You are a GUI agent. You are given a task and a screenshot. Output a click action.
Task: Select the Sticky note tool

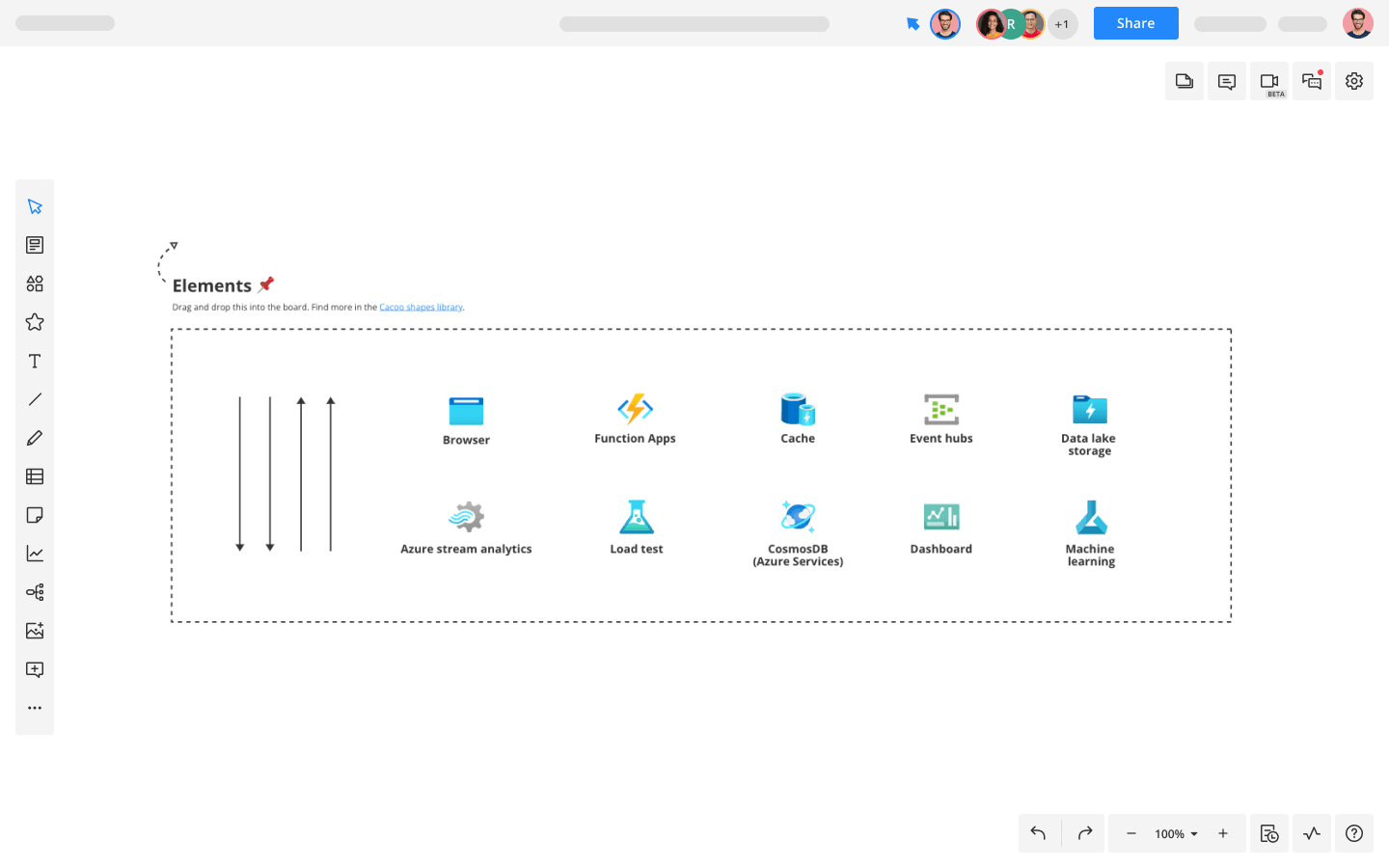(35, 515)
